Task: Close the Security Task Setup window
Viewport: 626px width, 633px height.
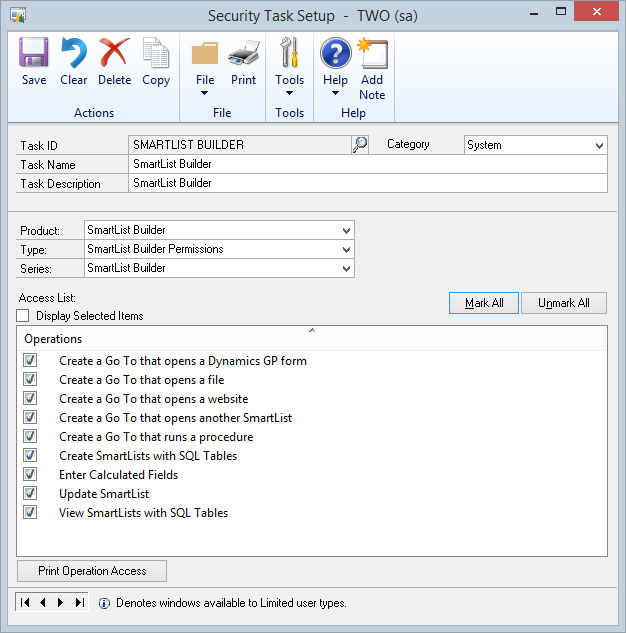Action: point(597,11)
